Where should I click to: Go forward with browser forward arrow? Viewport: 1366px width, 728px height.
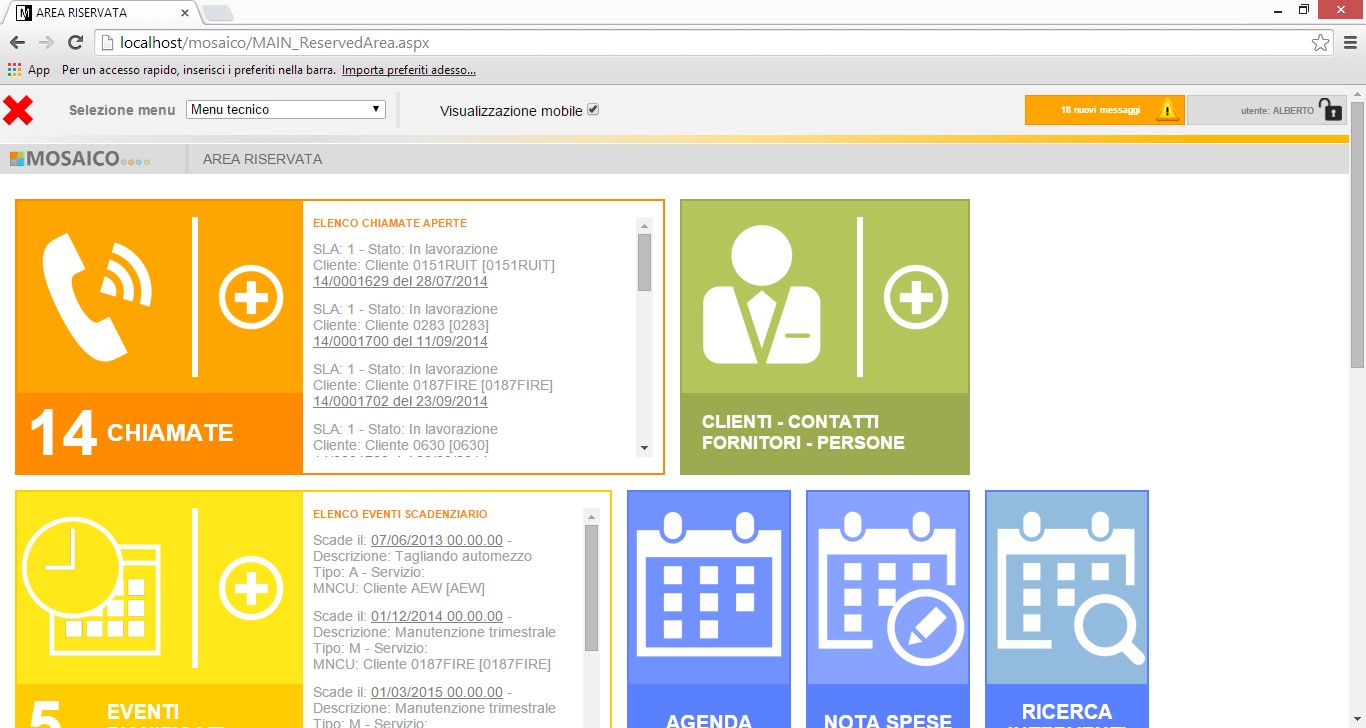tap(46, 43)
